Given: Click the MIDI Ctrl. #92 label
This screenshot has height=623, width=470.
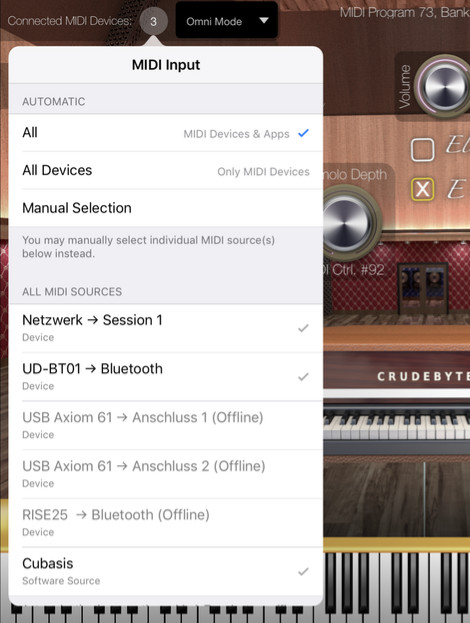Looking at the screenshot, I should (354, 270).
